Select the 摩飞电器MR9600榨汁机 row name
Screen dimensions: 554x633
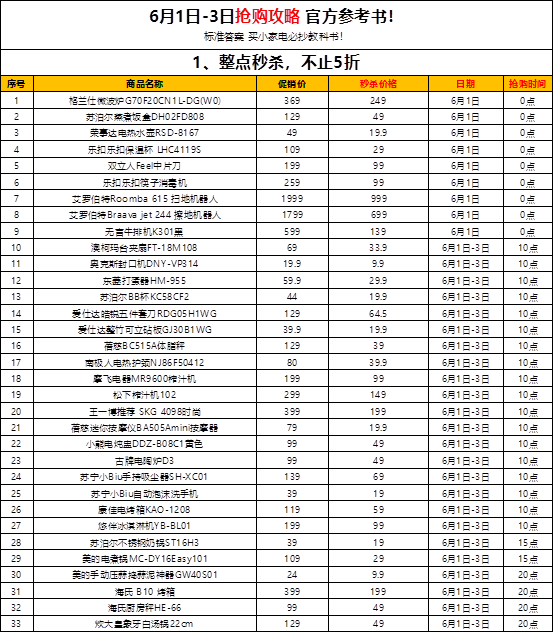[x=145, y=379]
